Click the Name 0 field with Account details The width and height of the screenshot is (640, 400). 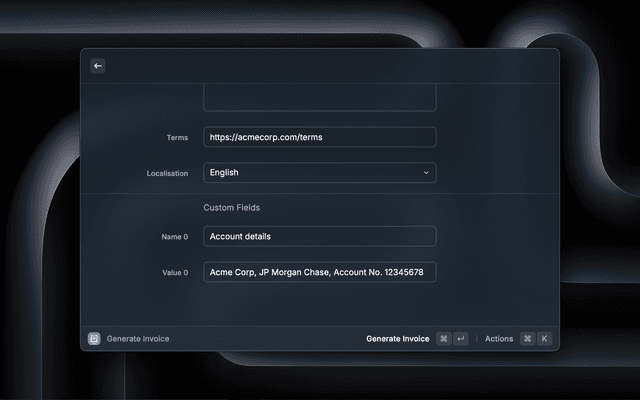(319, 236)
